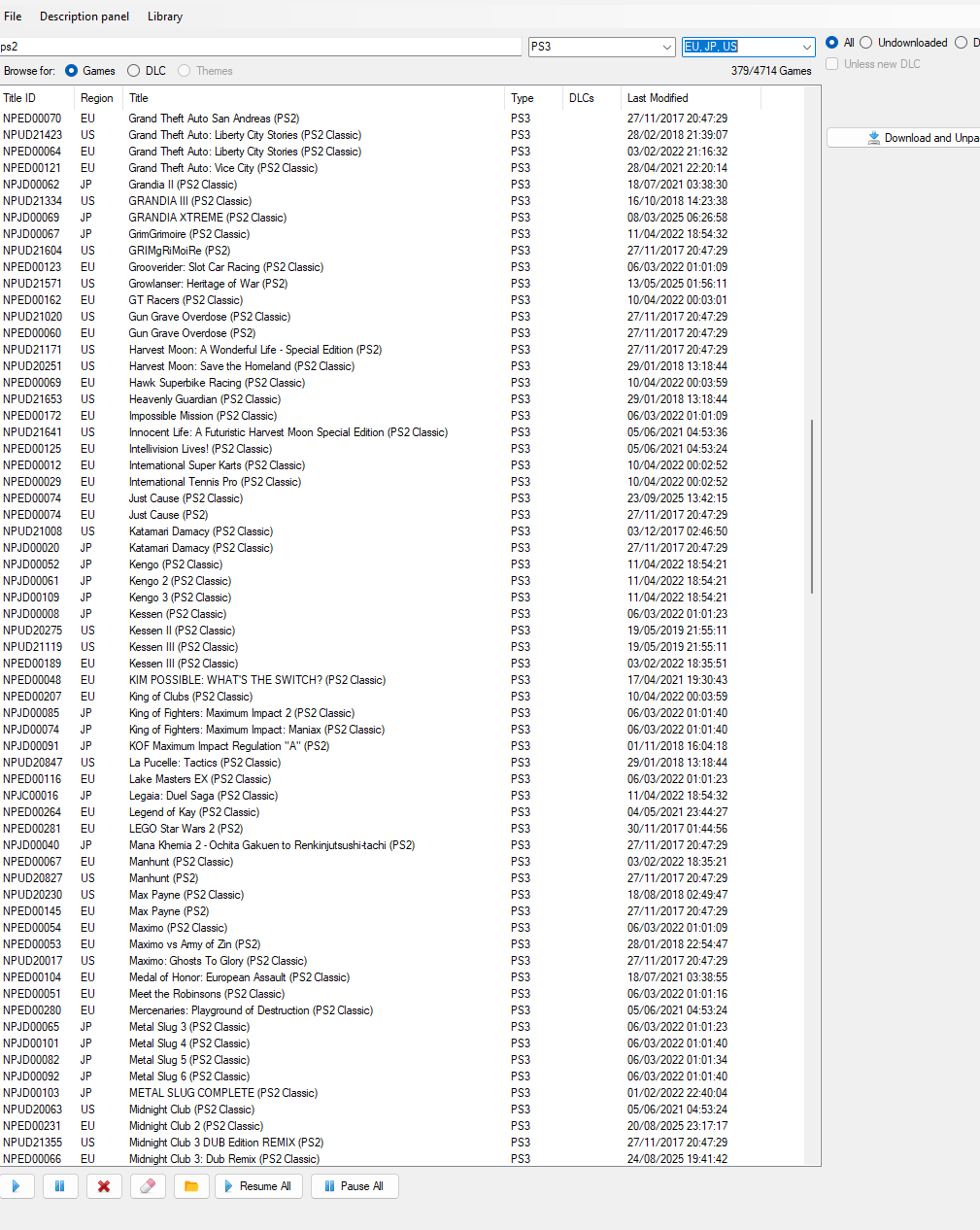Select Grooverider: Slot Car Racing row
This screenshot has height=1230, width=980.
point(403,267)
